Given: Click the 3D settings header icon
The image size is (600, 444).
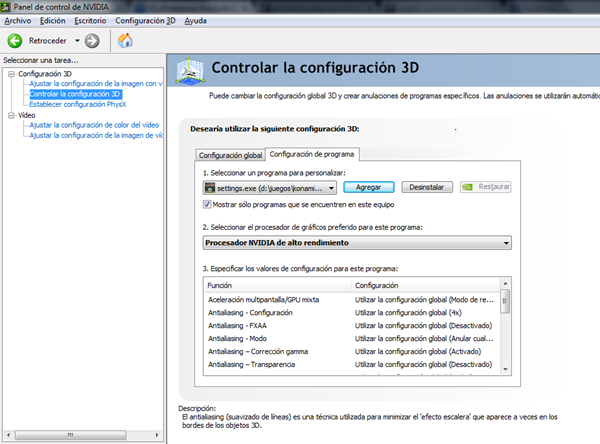Looking at the screenshot, I should (x=189, y=70).
